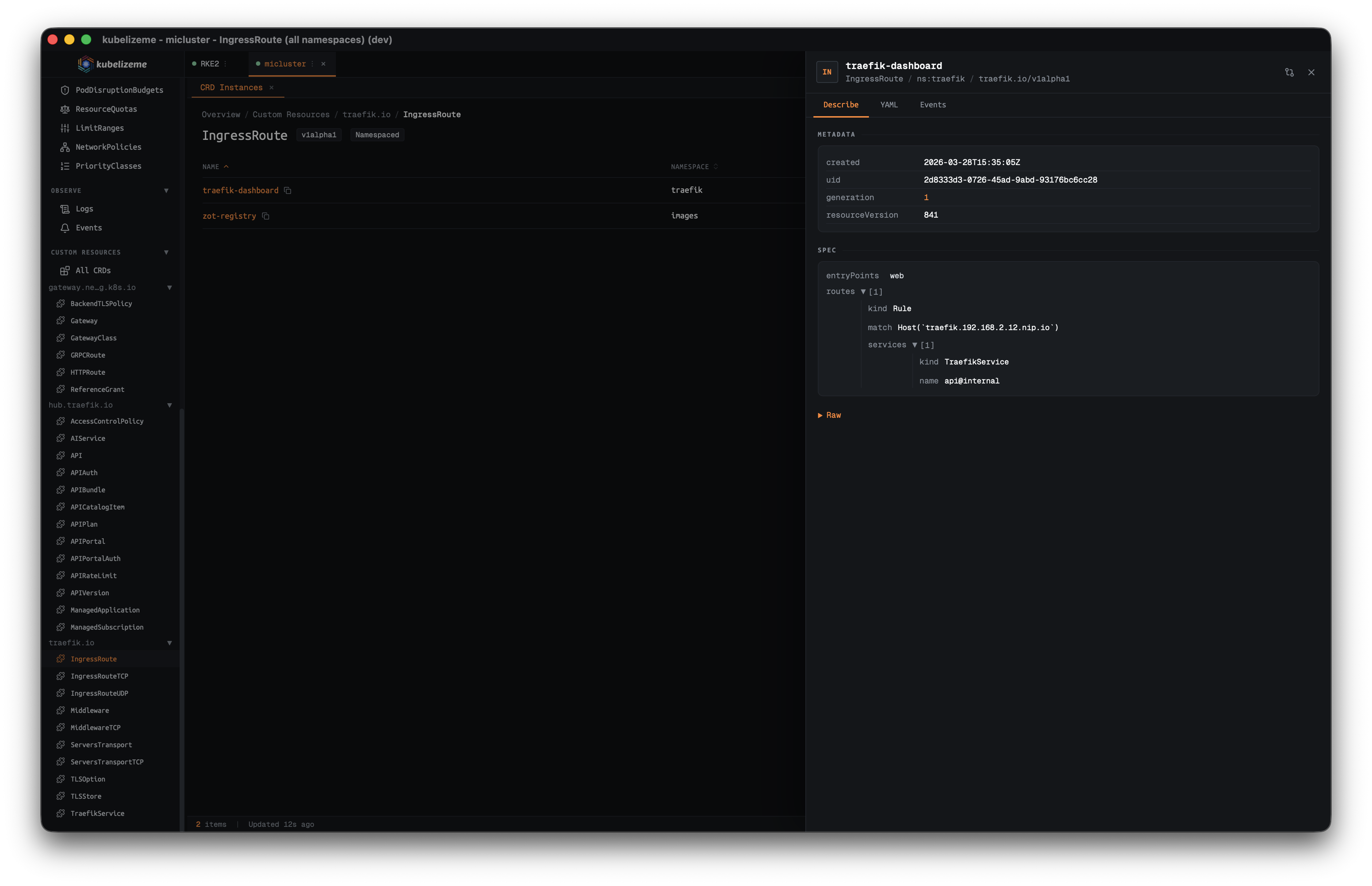The width and height of the screenshot is (1372, 886).
Task: Open Events bell icon
Action: click(65, 228)
